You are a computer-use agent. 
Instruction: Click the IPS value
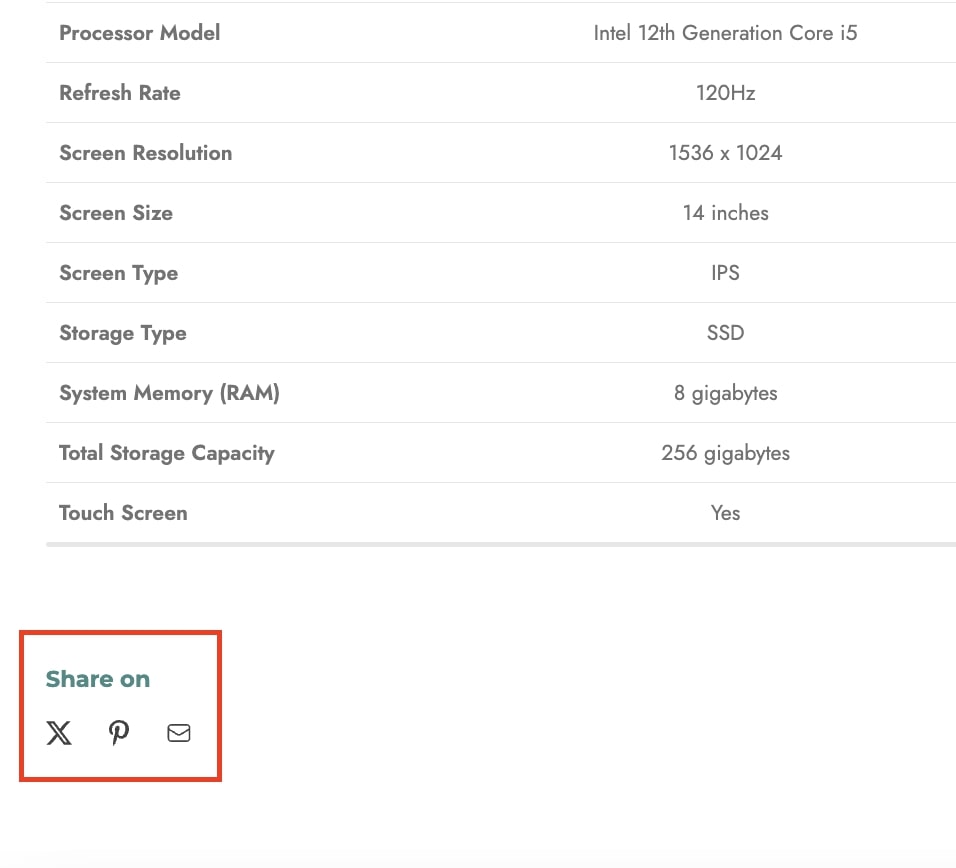click(725, 273)
